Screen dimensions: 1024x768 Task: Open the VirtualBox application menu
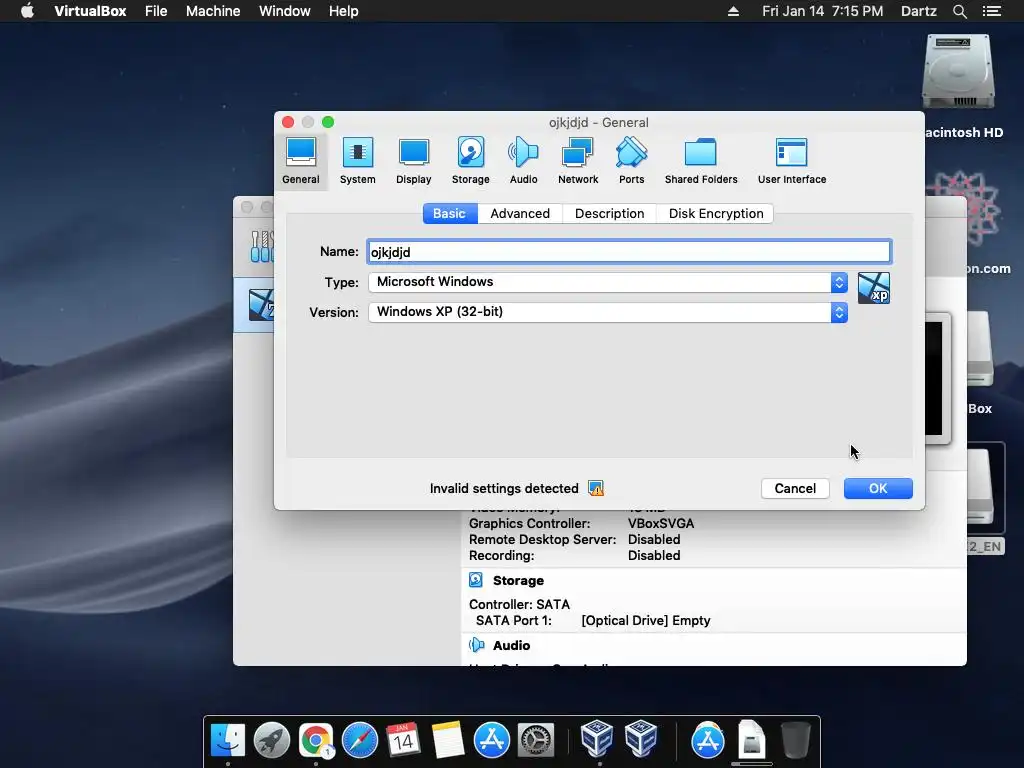(90, 11)
